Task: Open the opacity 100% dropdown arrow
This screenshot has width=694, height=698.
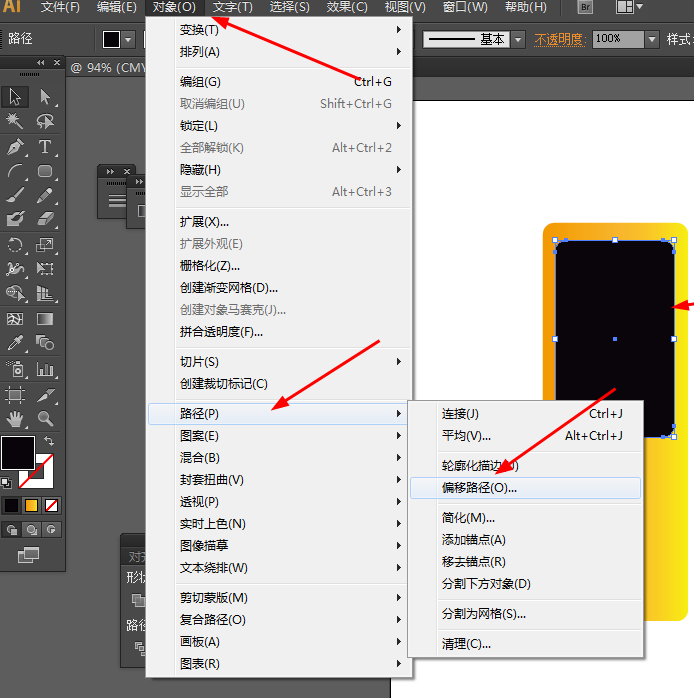Action: point(652,40)
